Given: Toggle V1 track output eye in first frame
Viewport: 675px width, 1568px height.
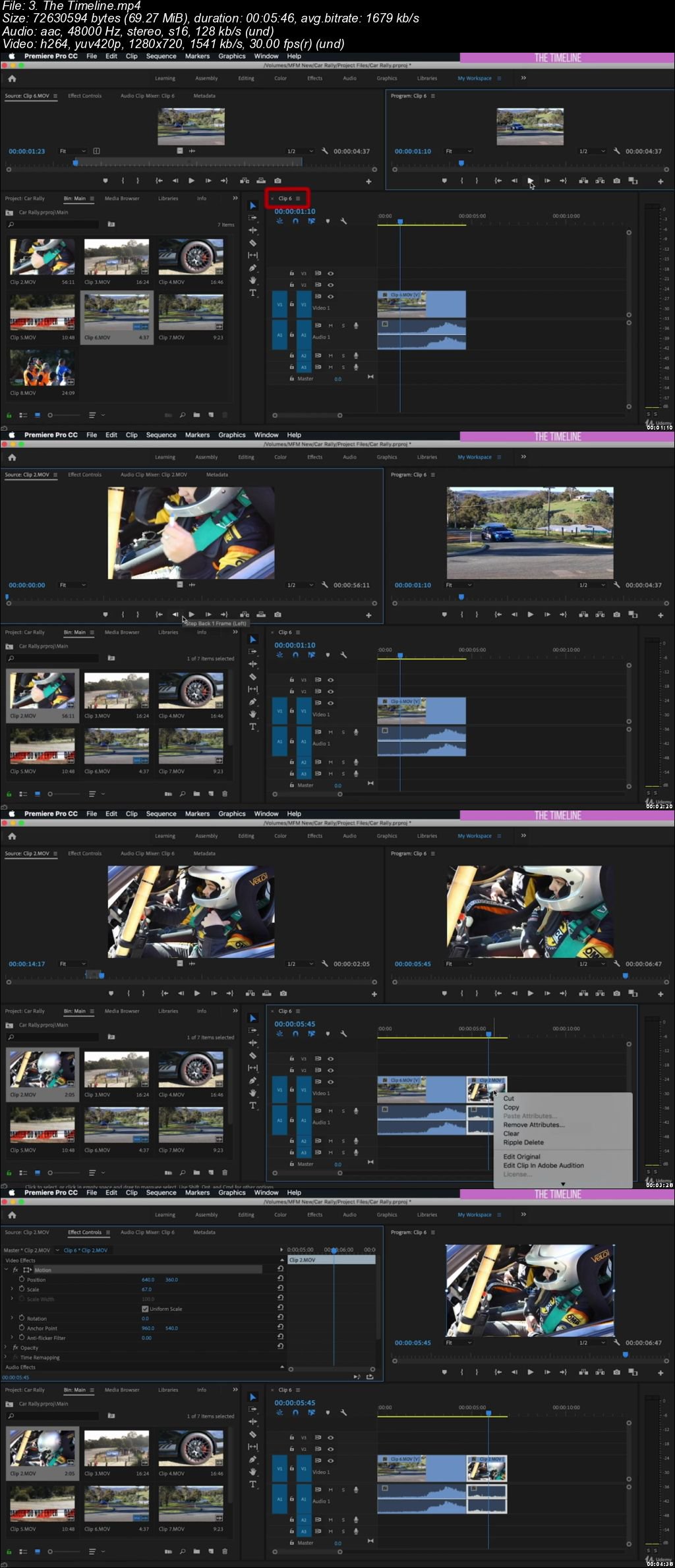Looking at the screenshot, I should pos(331,296).
